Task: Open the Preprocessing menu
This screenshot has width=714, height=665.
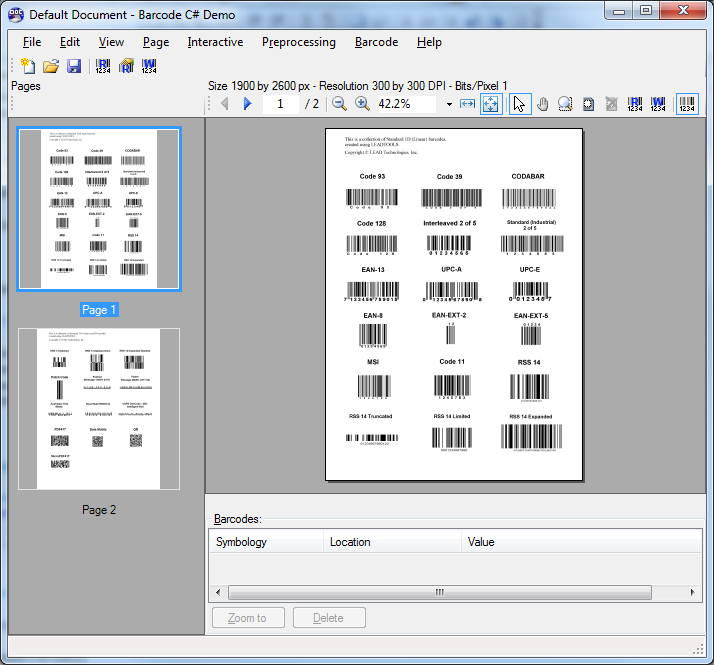Action: coord(299,42)
